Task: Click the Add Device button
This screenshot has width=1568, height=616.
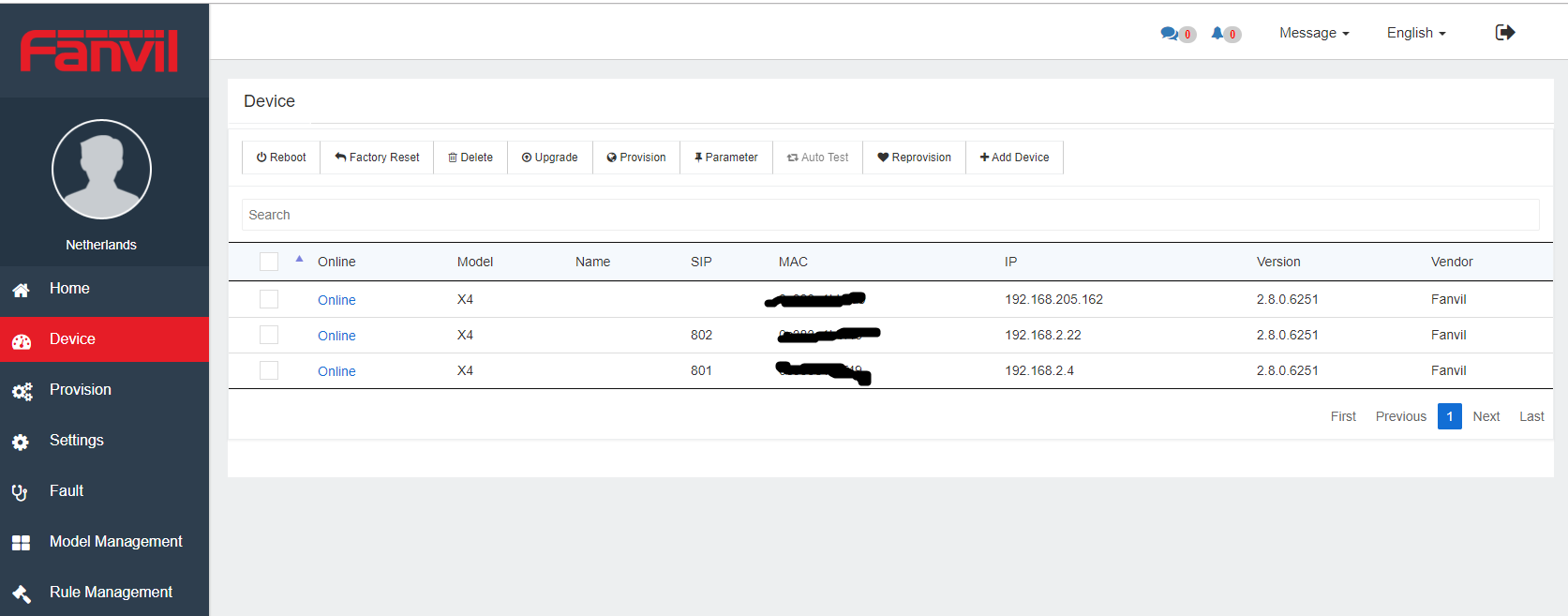Action: pyautogui.click(x=1015, y=158)
